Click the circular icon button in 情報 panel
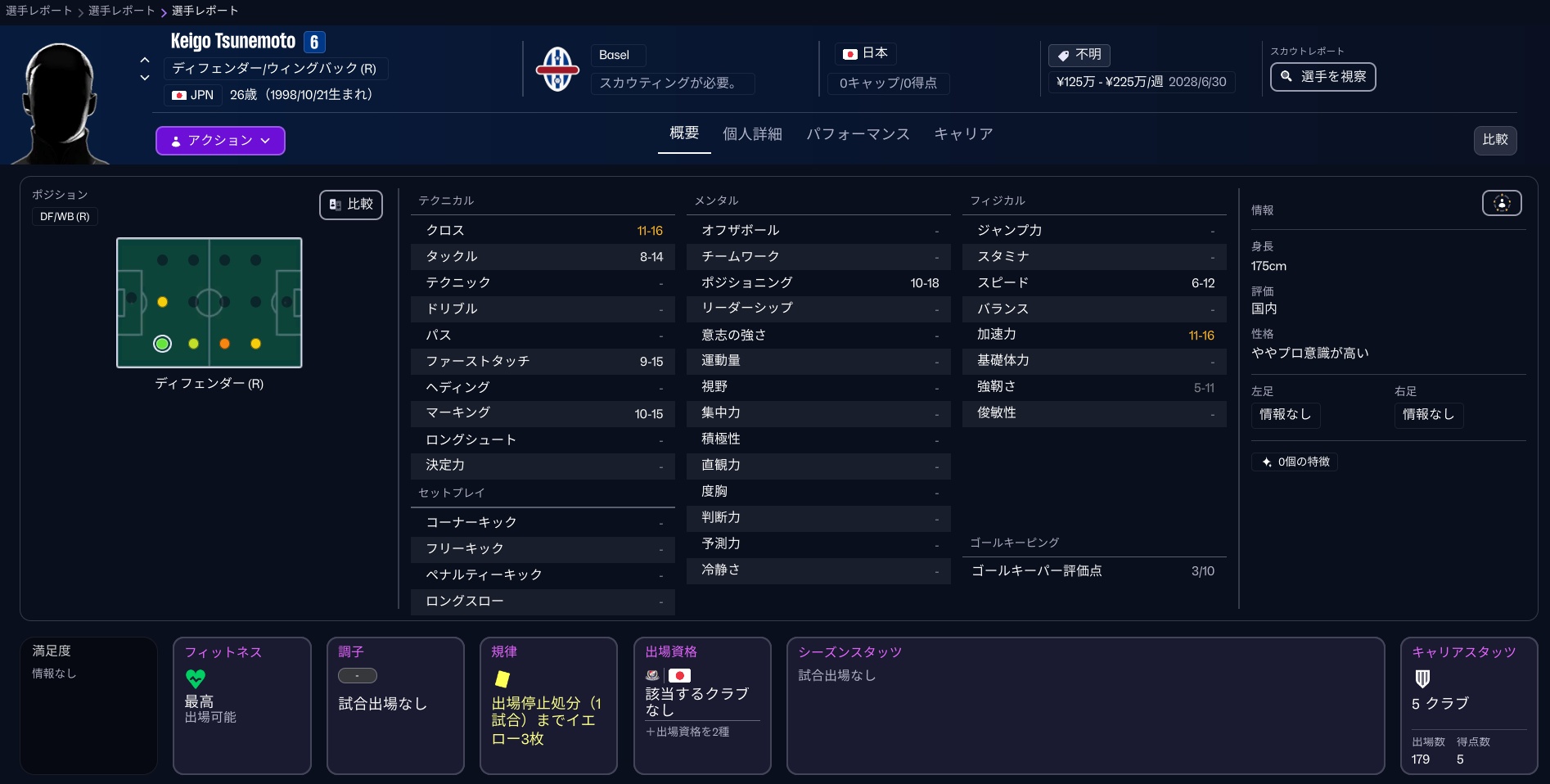This screenshot has width=1550, height=784. coord(1501,203)
